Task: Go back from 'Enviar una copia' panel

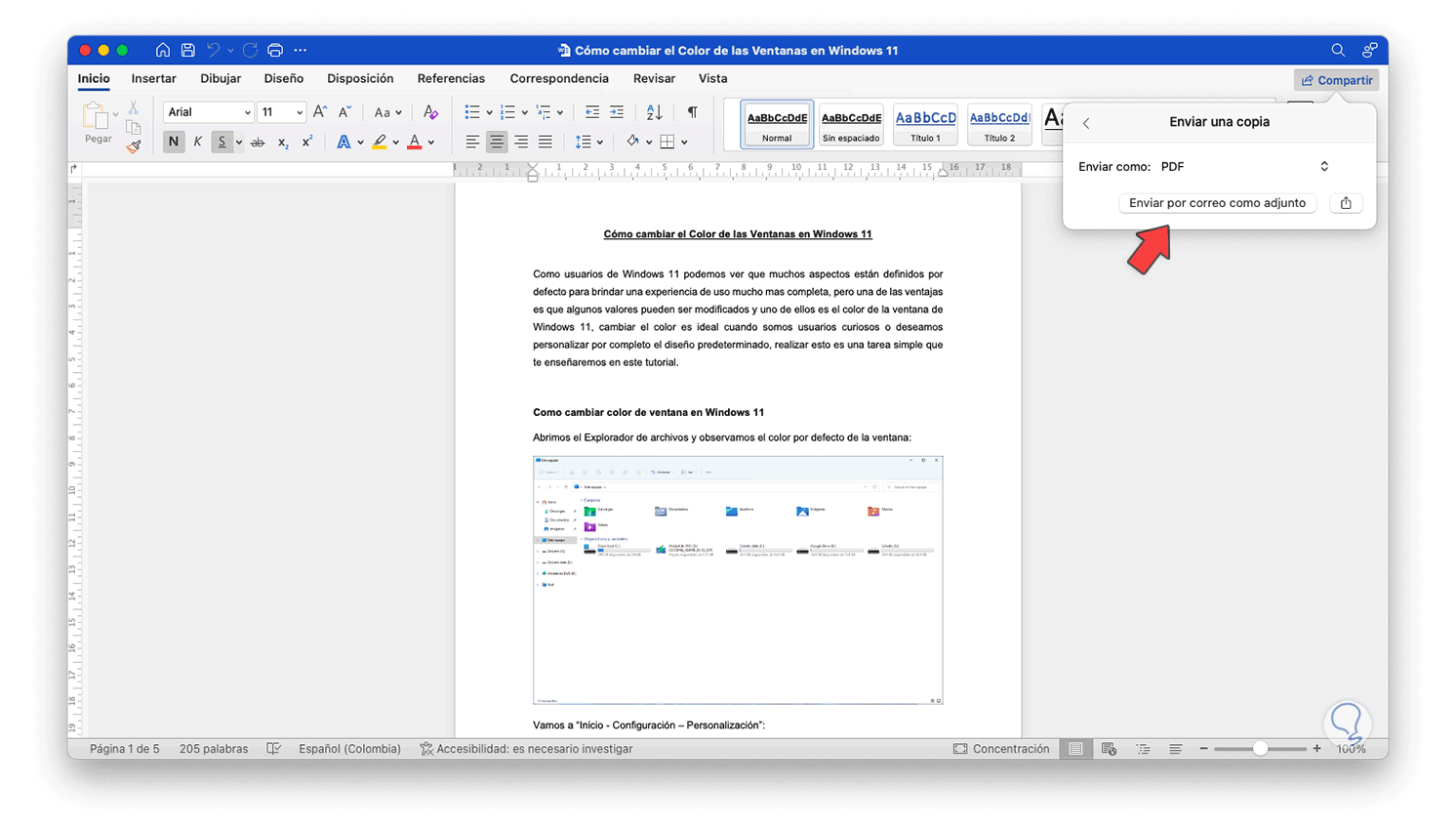Action: (x=1086, y=123)
